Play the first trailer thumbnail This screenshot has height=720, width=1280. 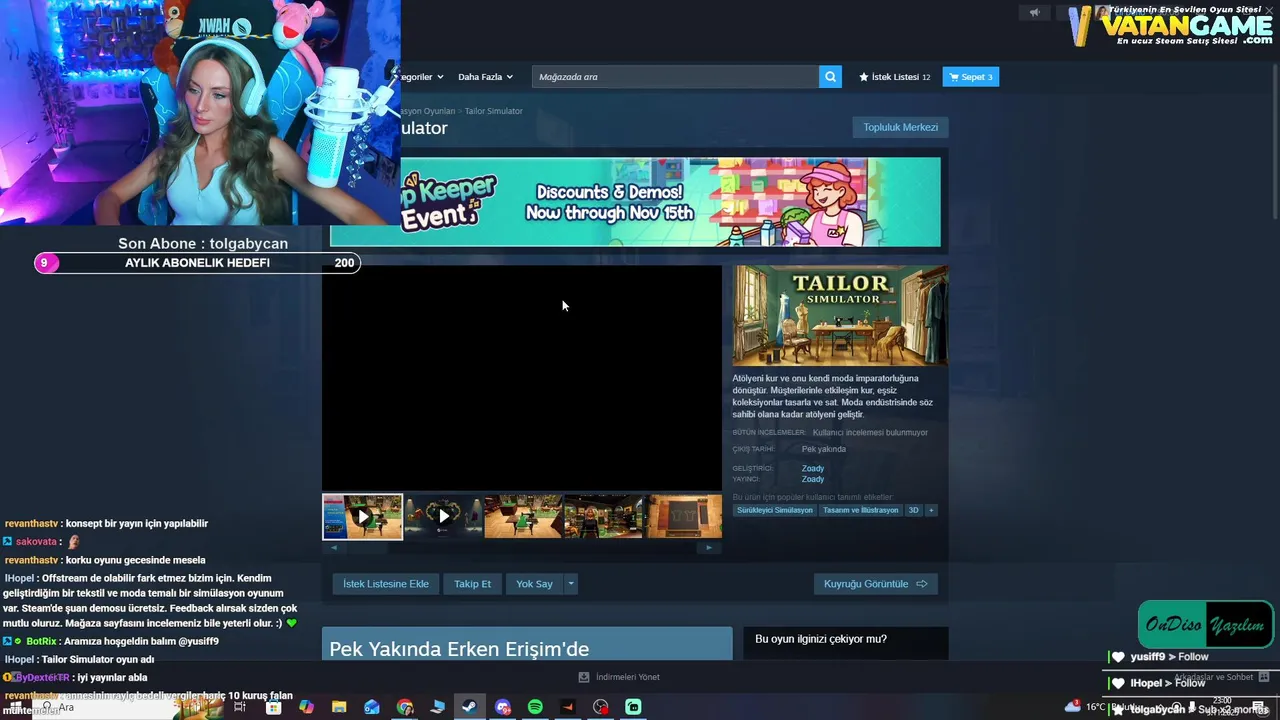(x=362, y=517)
